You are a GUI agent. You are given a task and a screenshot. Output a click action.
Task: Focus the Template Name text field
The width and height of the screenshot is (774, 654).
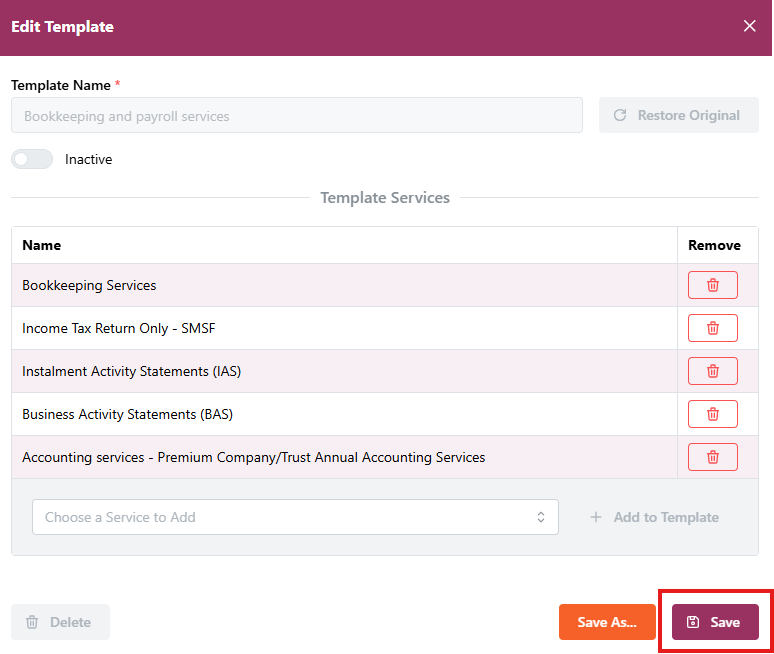296,116
